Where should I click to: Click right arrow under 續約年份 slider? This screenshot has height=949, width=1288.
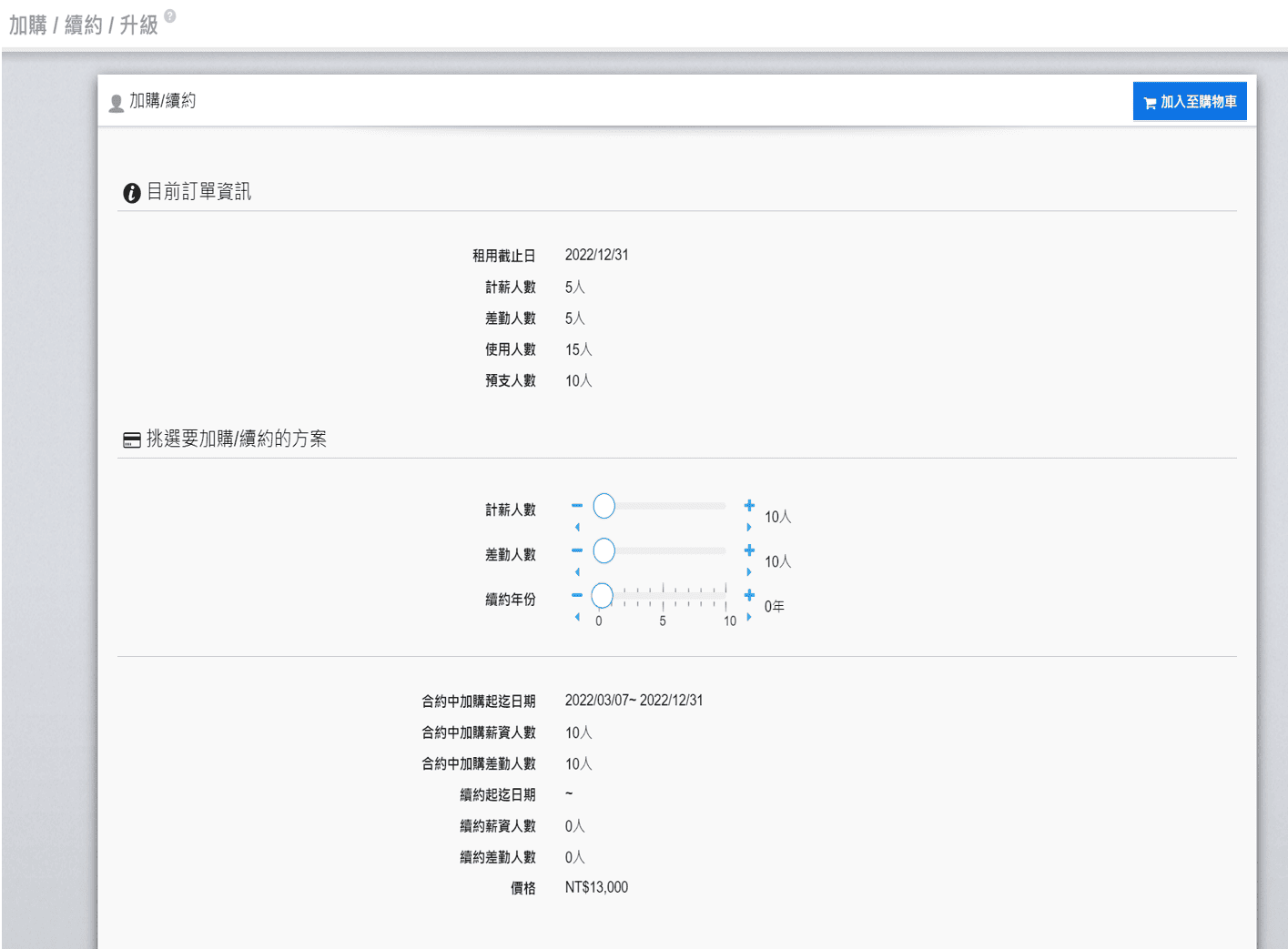click(749, 617)
